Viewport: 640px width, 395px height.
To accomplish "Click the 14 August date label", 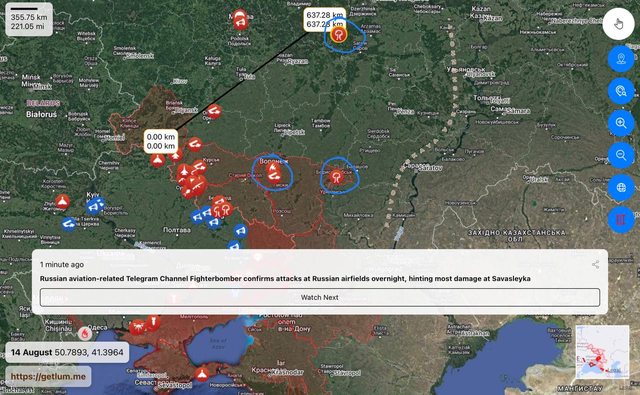I will click(31, 352).
